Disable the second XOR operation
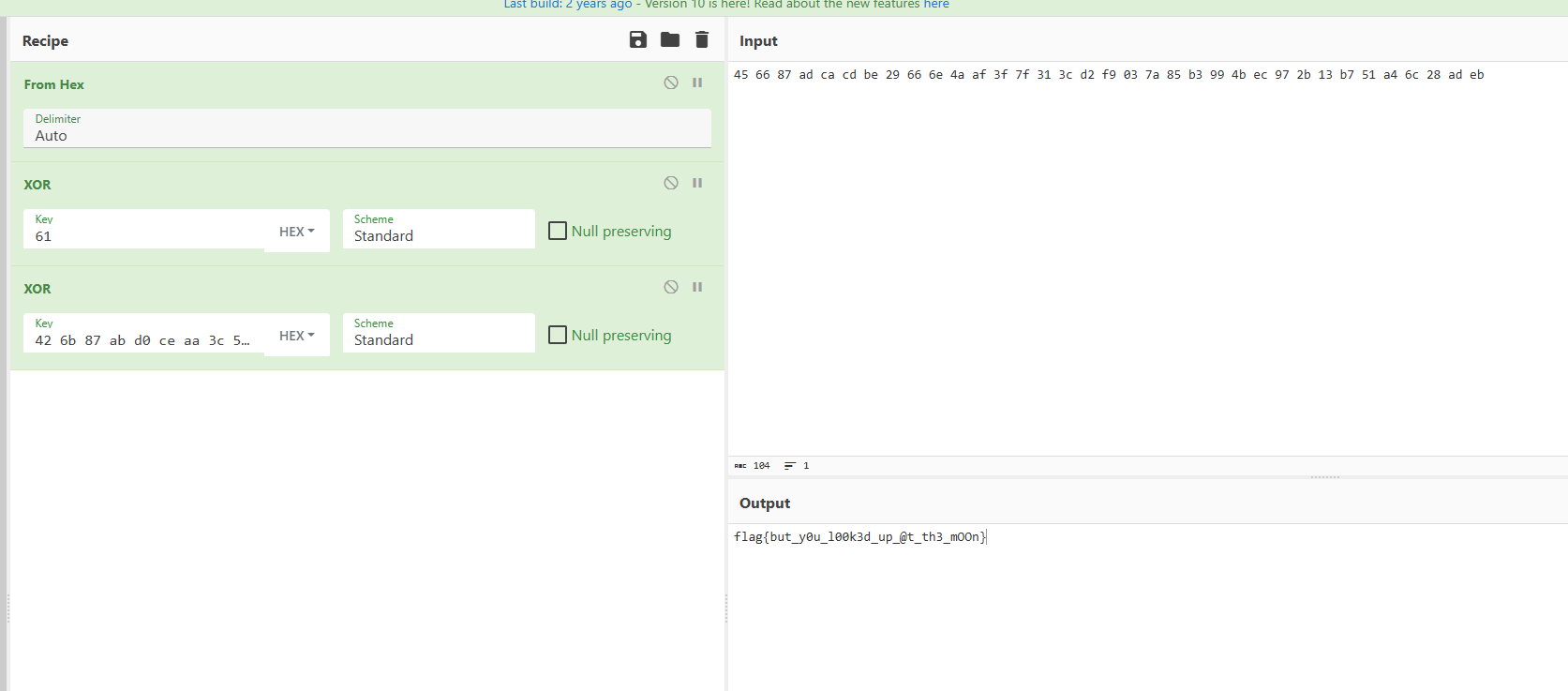Screen dimensions: 1568x691 [671, 287]
